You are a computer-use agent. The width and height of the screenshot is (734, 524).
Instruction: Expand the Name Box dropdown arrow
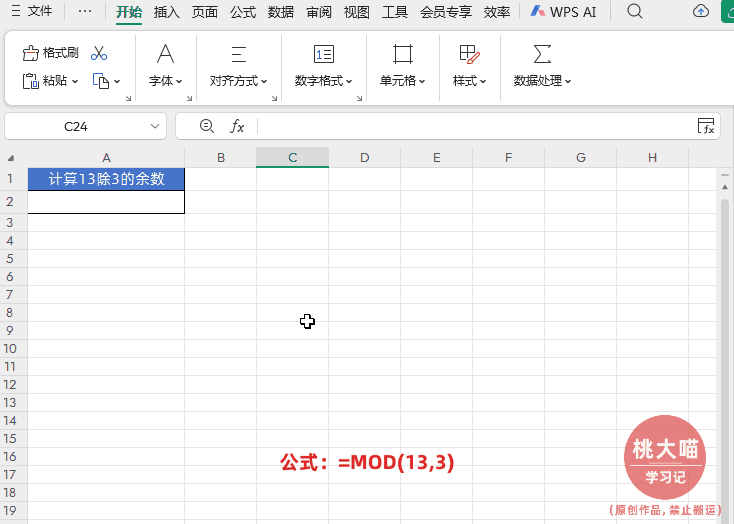[155, 126]
